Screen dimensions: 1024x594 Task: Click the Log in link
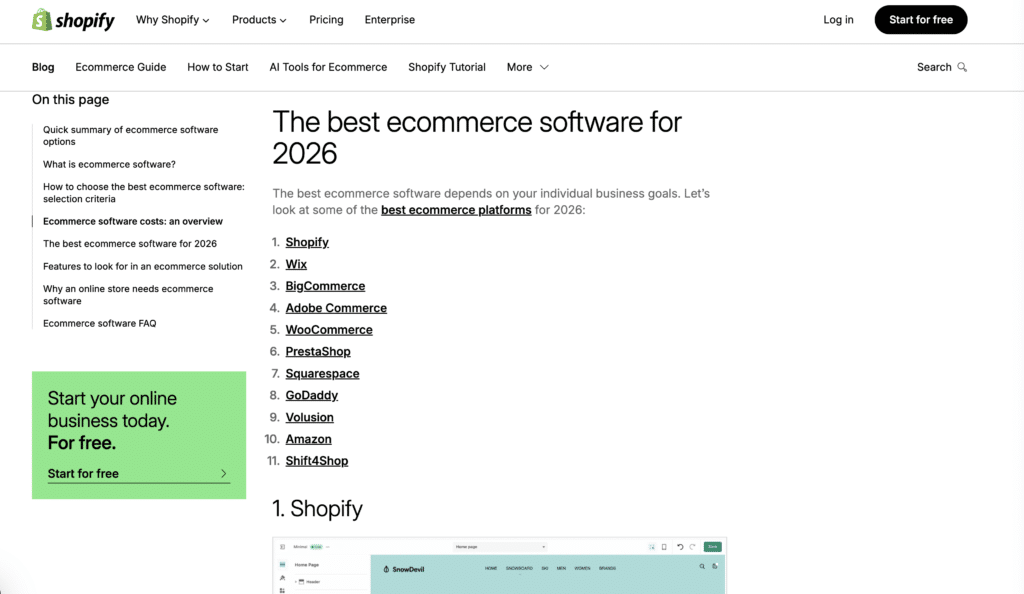[x=838, y=20]
